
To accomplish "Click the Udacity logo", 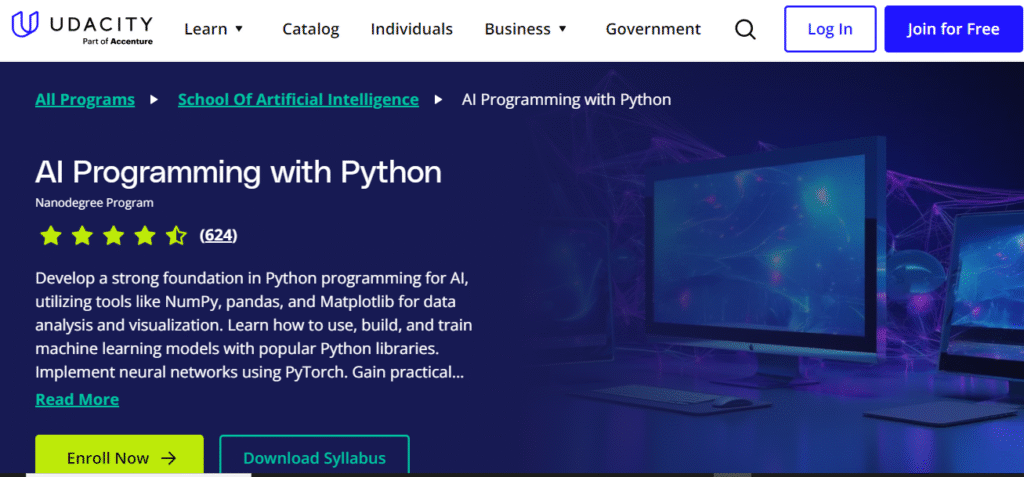I will (82, 29).
